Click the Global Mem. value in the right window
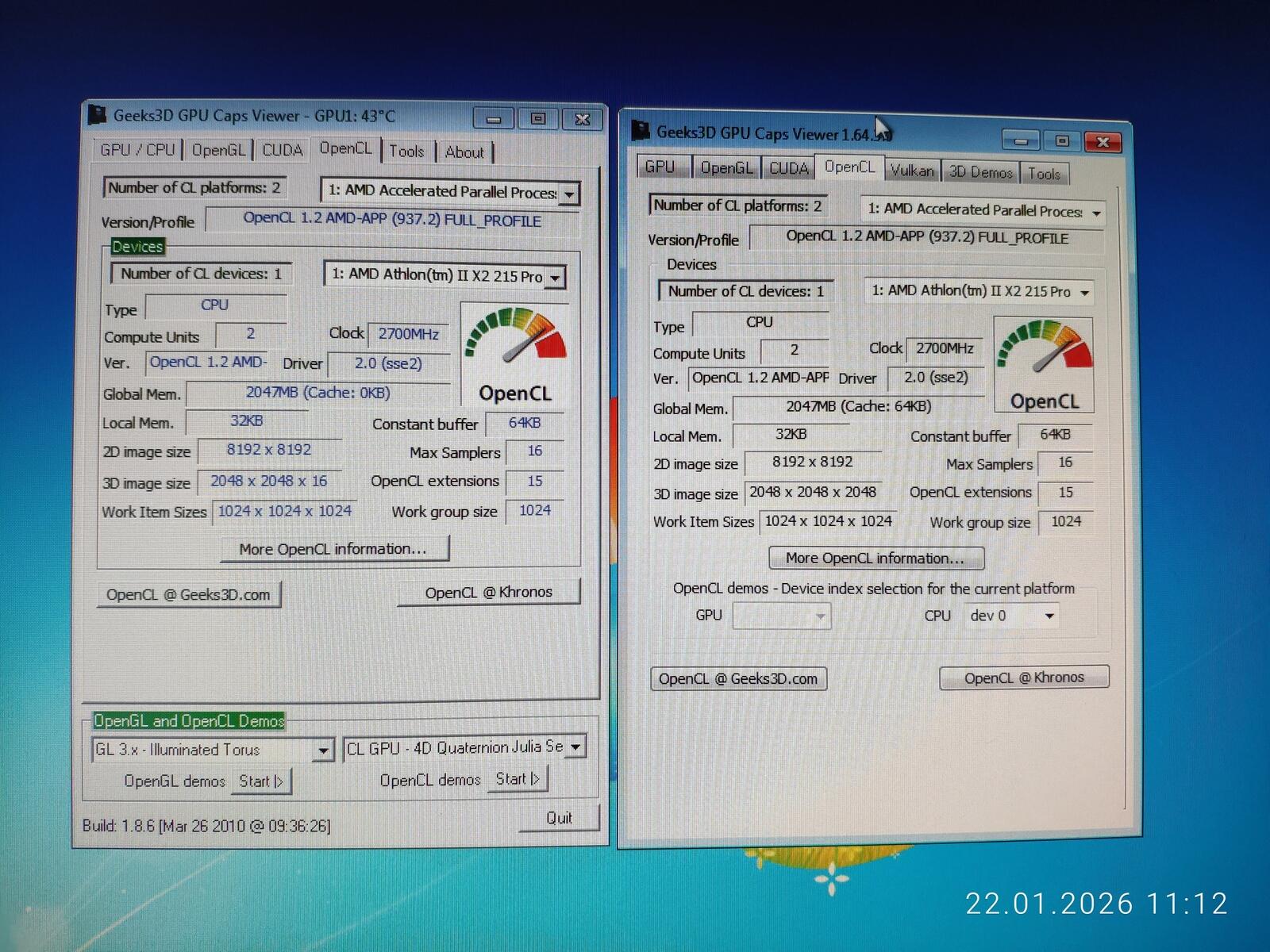Screen dimensions: 1270x952 pos(858,407)
